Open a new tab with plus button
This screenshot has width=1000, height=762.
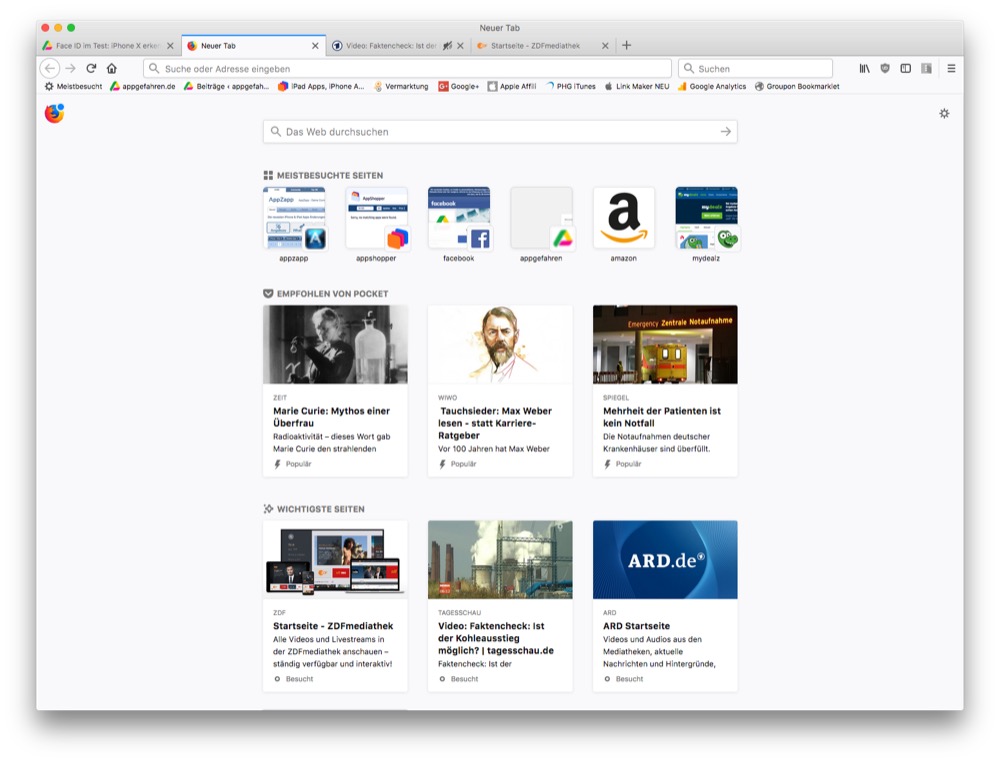626,45
